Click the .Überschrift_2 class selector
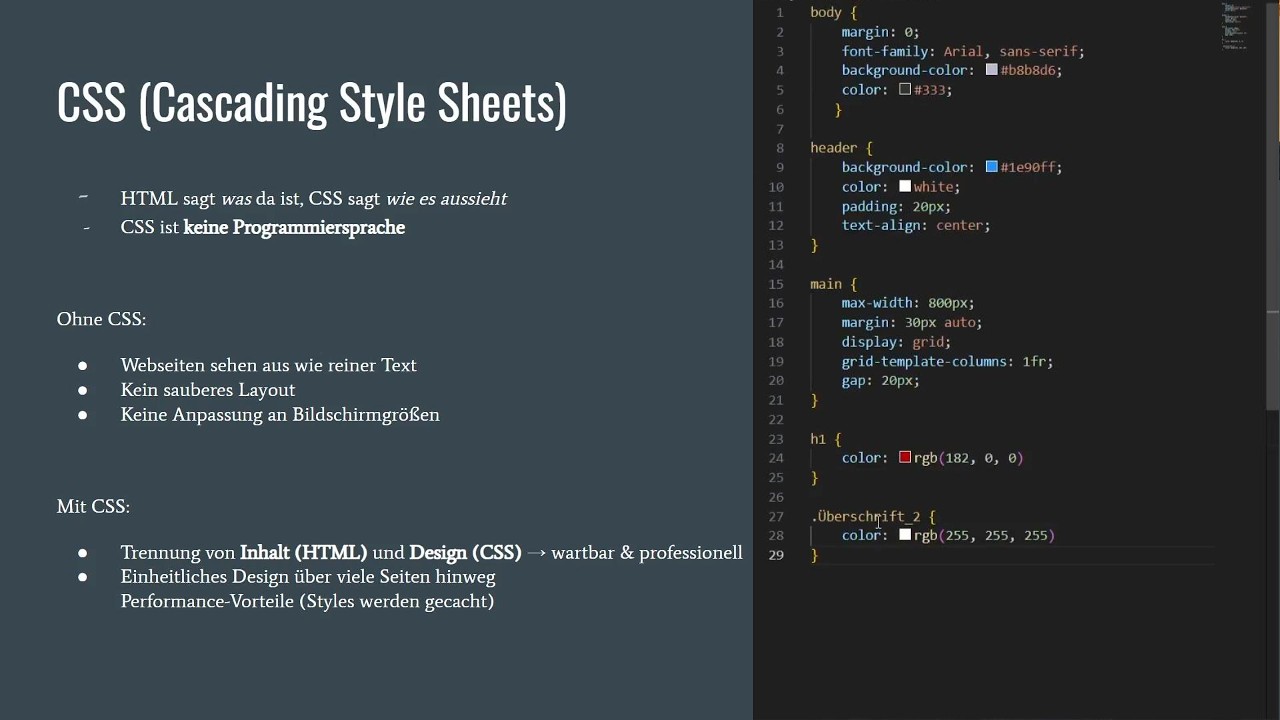The height and width of the screenshot is (720, 1280). click(866, 516)
